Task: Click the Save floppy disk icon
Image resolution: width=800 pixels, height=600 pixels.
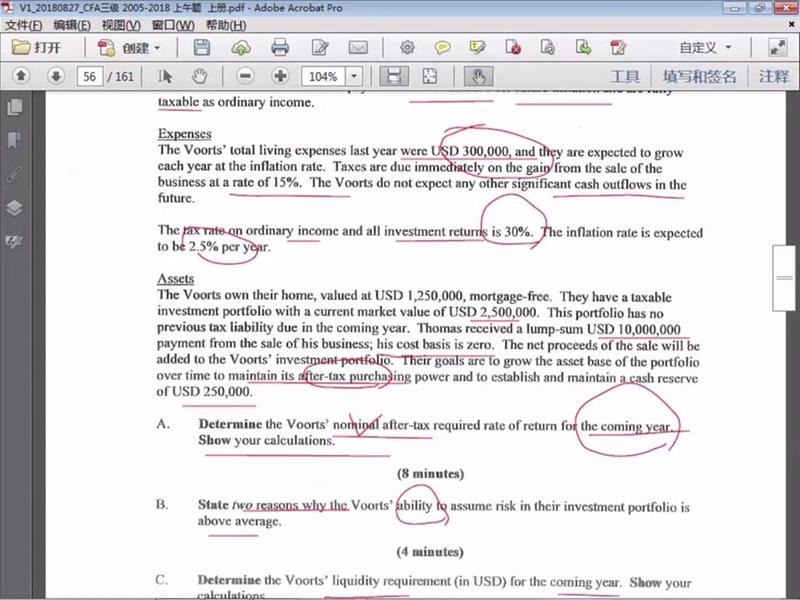Action: [202, 47]
